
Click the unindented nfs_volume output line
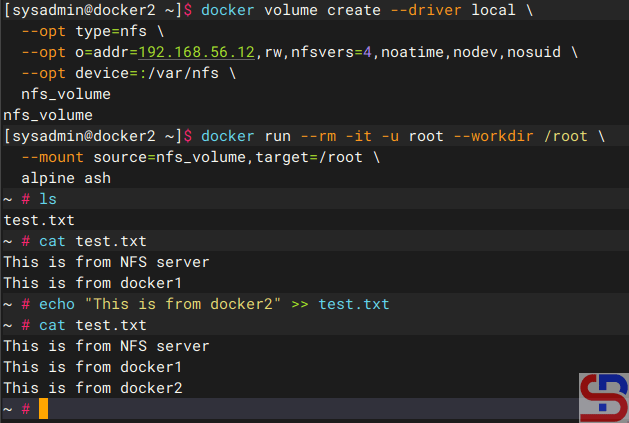coord(47,115)
